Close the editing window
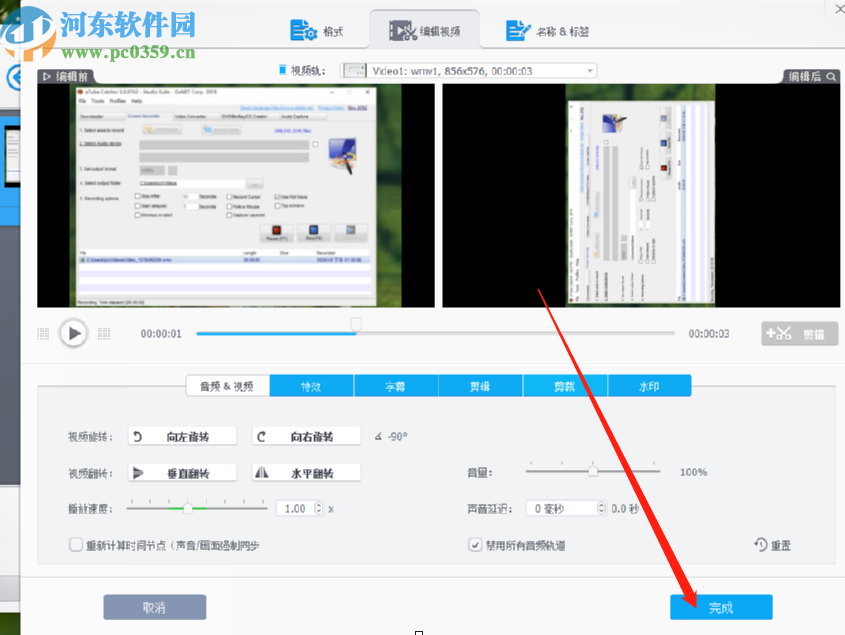Viewport: 845px width, 635px height. (x=840, y=9)
